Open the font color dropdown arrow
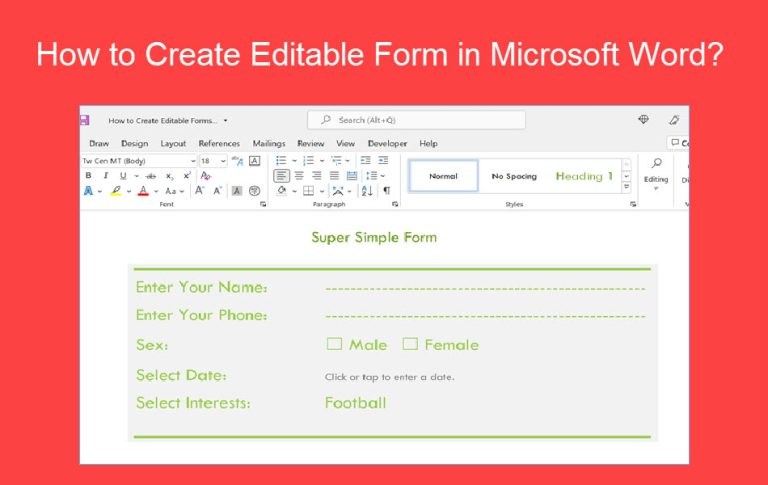This screenshot has width=768, height=485. 156,191
